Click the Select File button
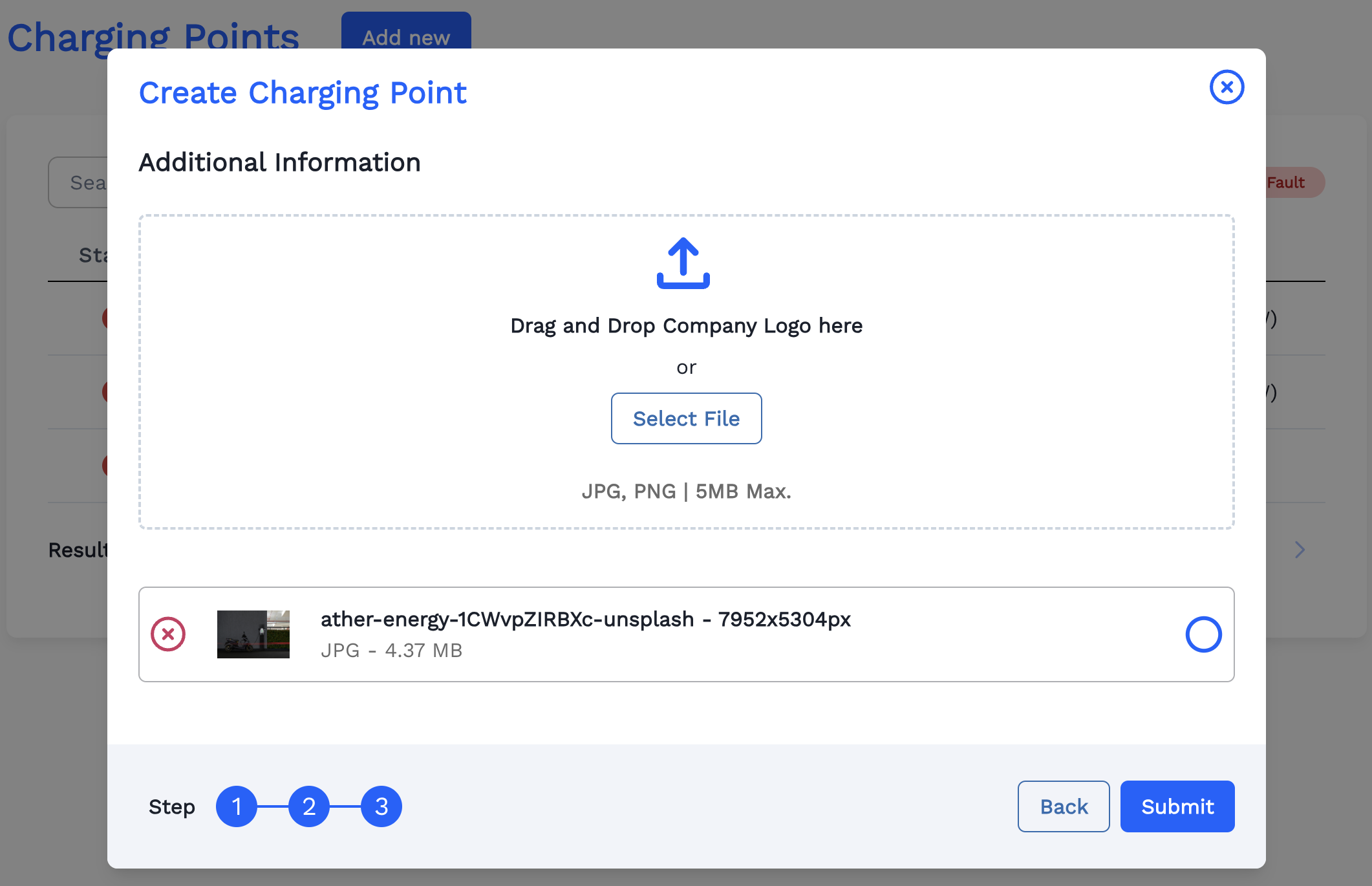Screen dimensions: 1372x886 [686, 418]
